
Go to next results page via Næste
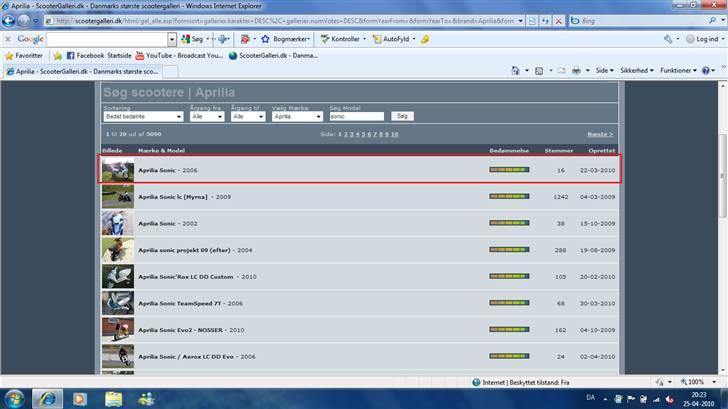[599, 133]
